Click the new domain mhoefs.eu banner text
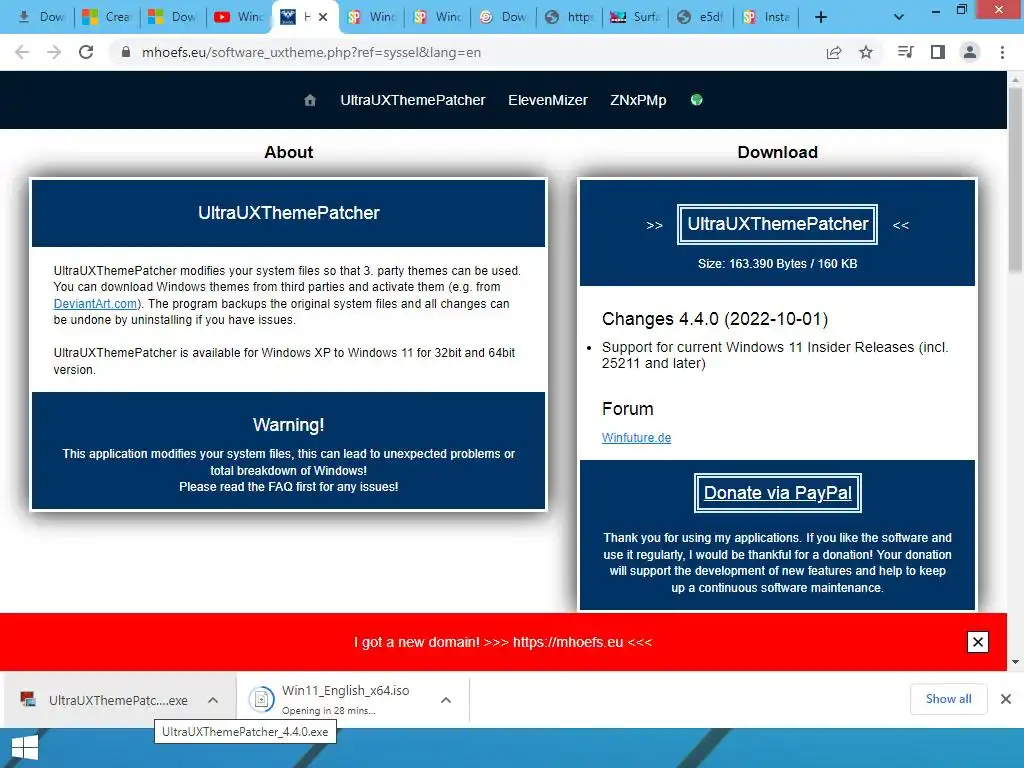This screenshot has height=768, width=1024. tap(503, 642)
